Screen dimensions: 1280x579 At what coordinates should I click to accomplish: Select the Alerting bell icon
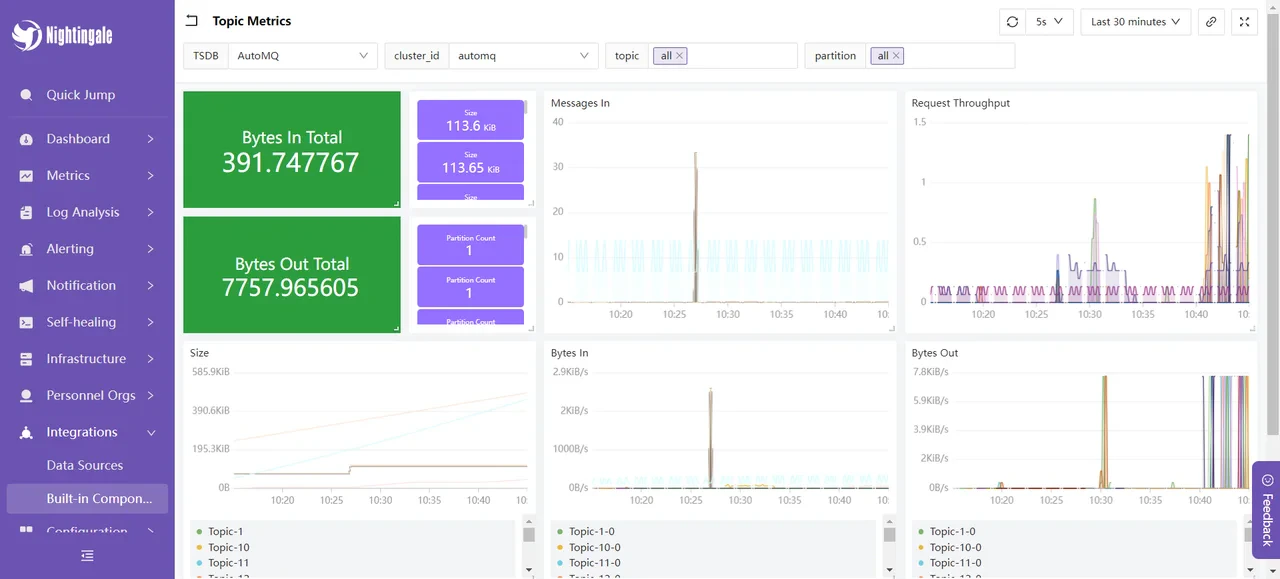click(x=25, y=248)
